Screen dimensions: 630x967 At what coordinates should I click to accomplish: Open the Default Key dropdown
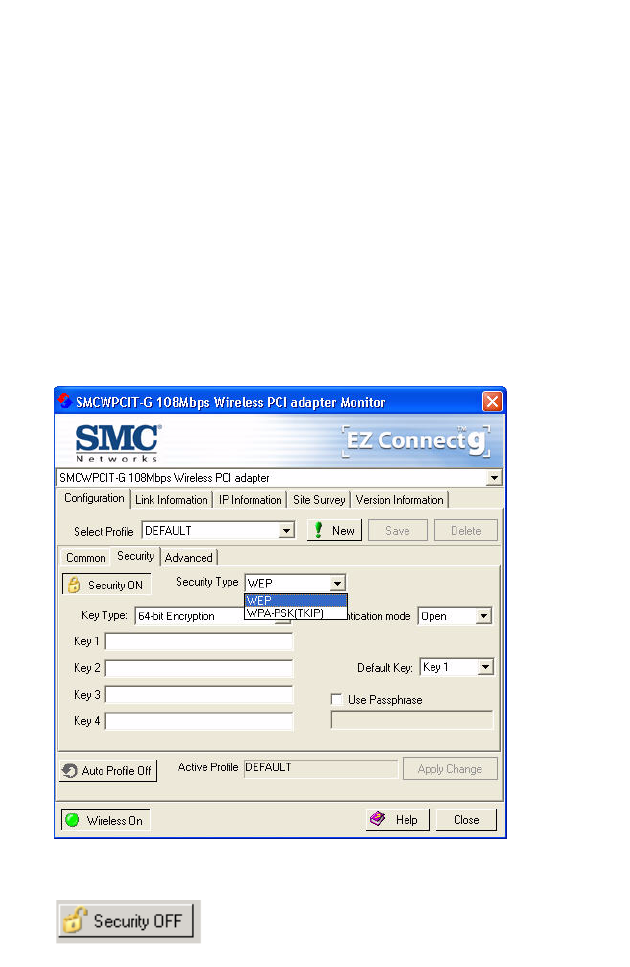486,667
